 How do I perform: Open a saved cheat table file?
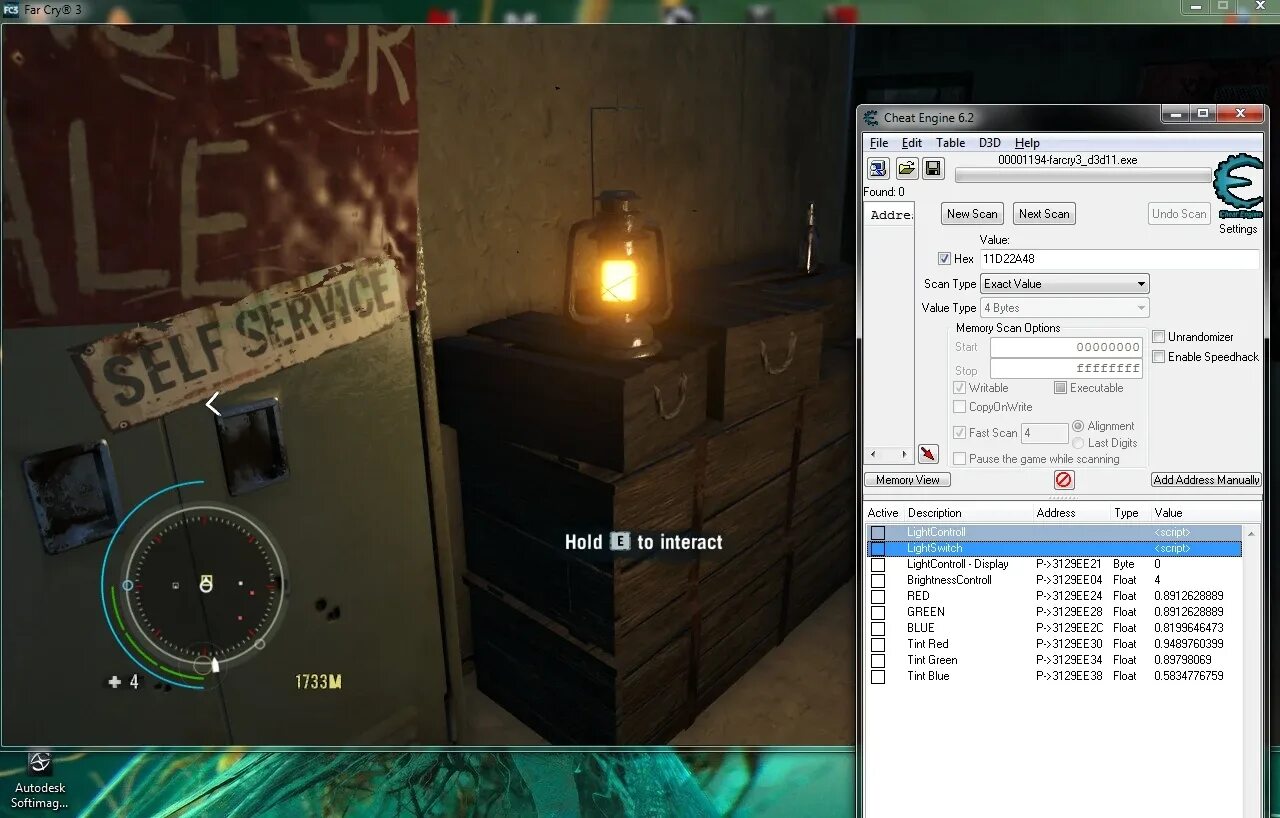point(906,167)
